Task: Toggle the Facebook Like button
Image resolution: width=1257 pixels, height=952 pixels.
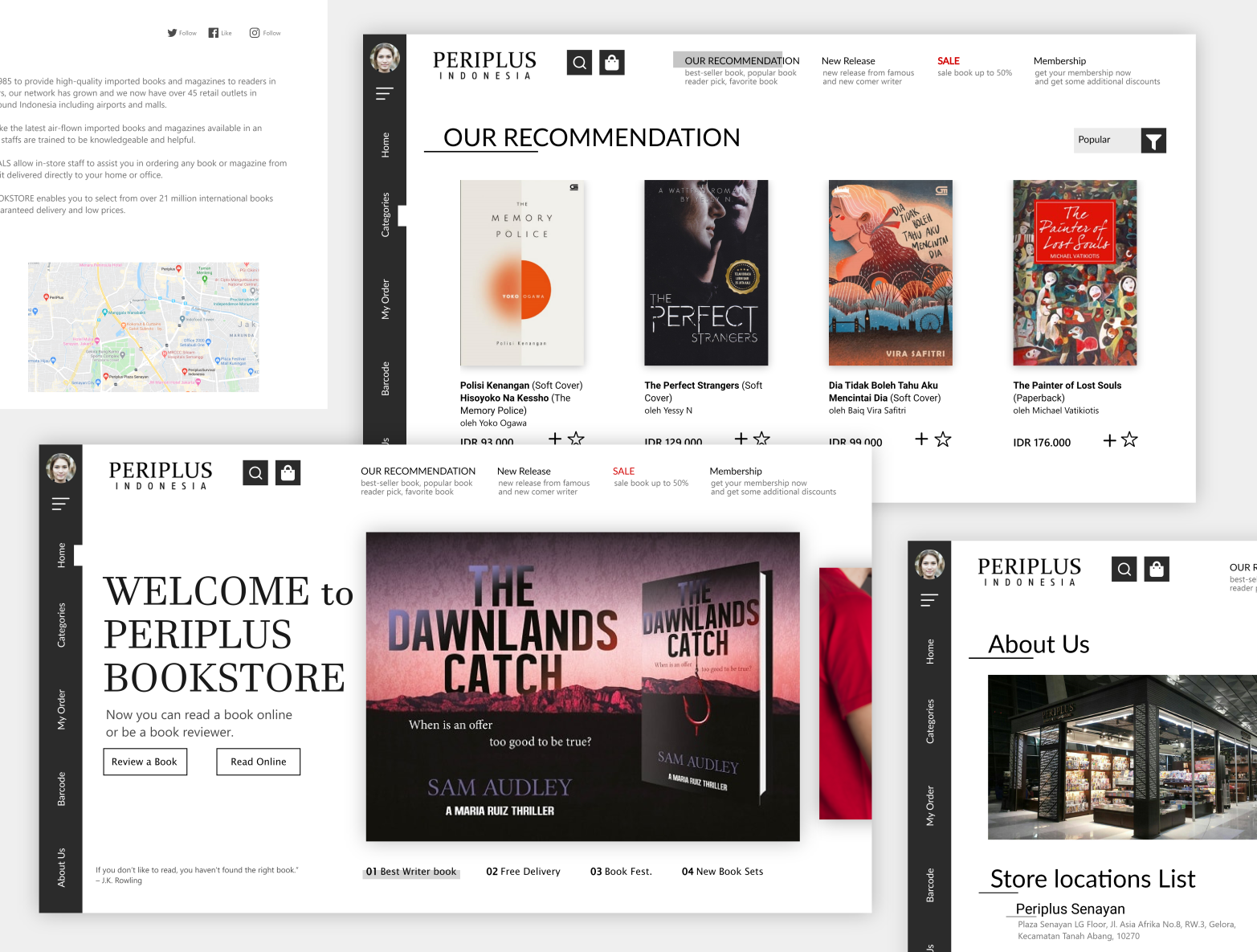Action: 212,32
